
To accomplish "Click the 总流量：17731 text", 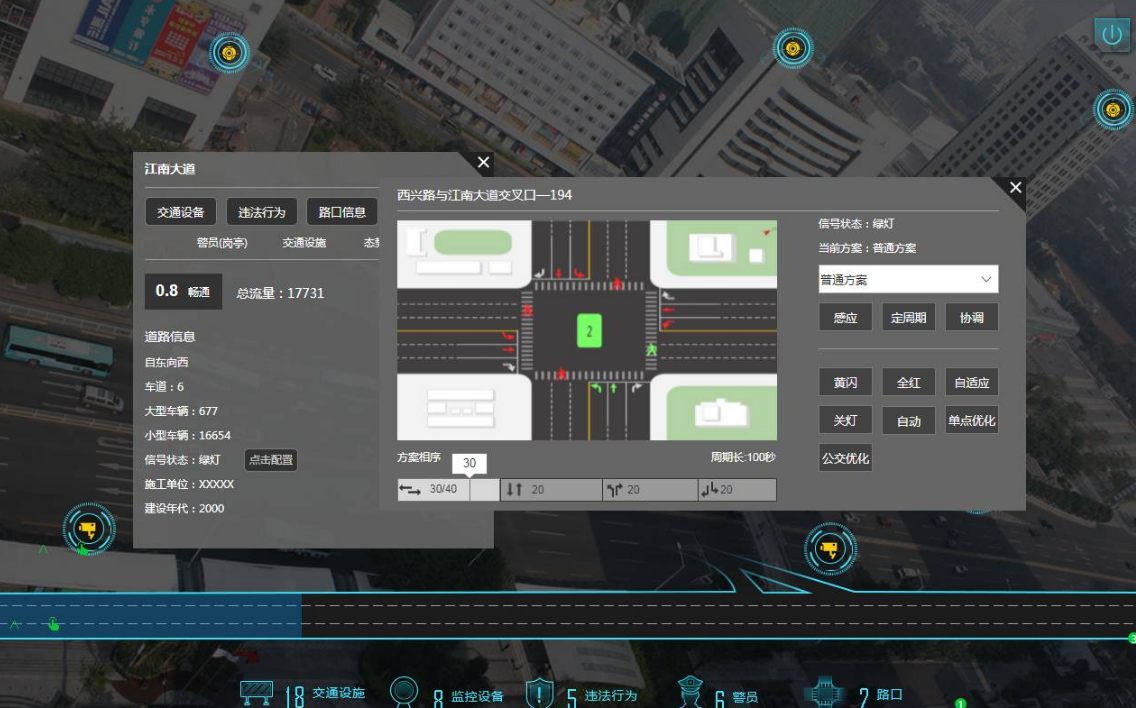I will tap(280, 293).
